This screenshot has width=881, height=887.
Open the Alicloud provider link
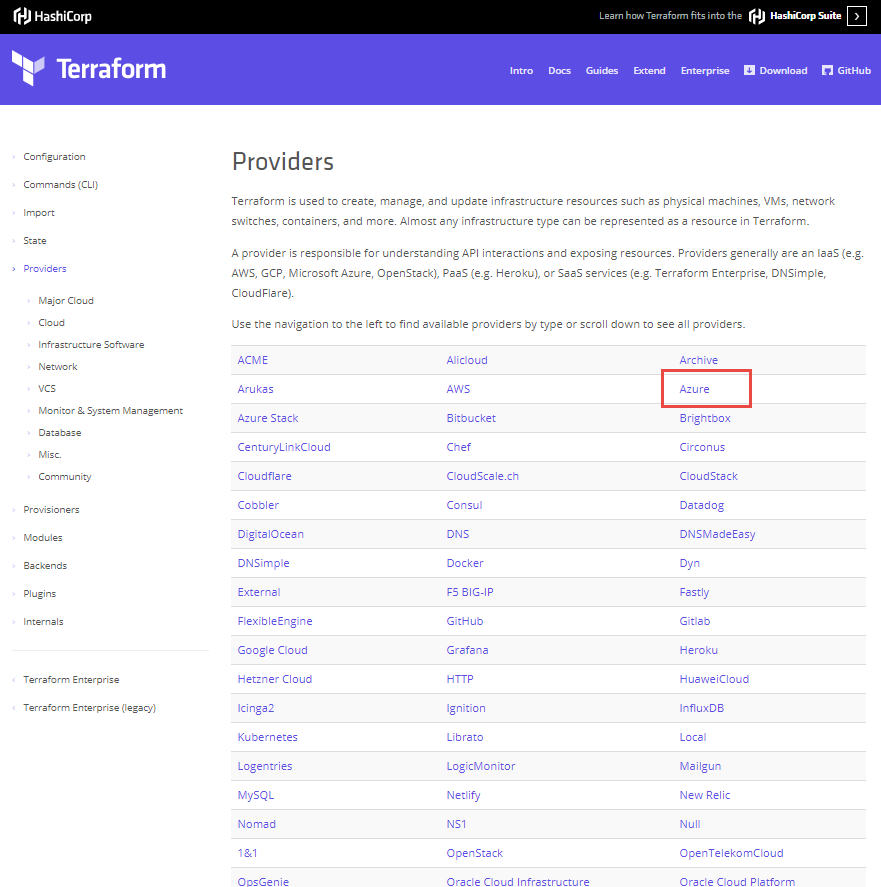tap(467, 360)
